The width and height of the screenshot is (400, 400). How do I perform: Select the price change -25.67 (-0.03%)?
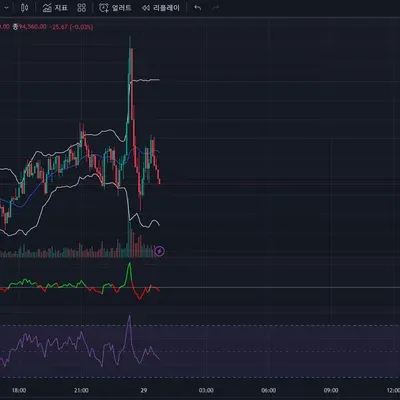[x=72, y=27]
